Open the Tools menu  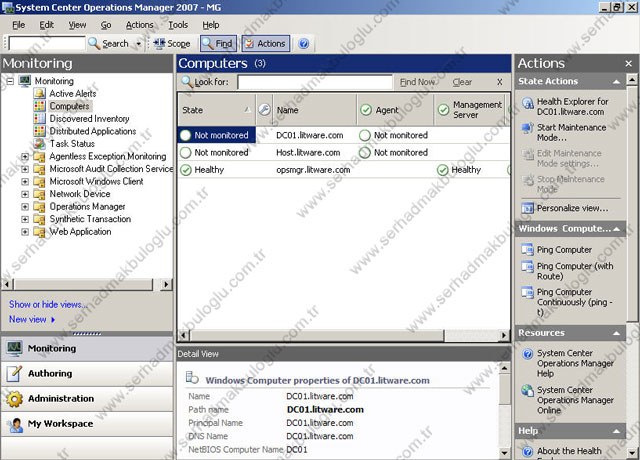point(178,25)
